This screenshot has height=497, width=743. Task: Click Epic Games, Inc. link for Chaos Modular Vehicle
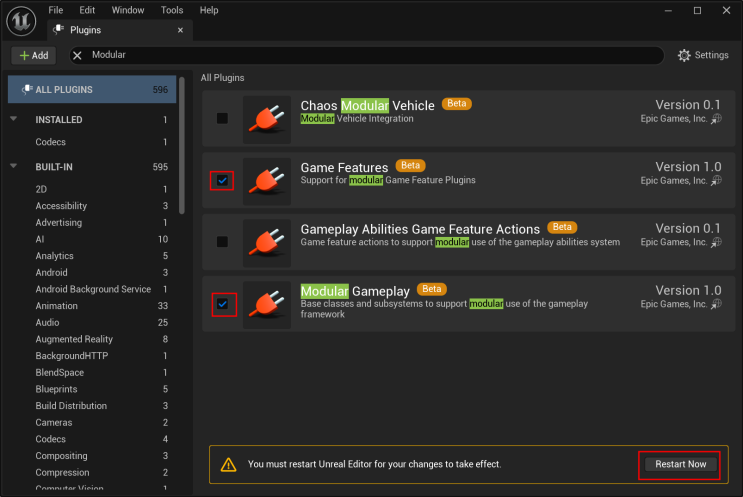click(673, 119)
